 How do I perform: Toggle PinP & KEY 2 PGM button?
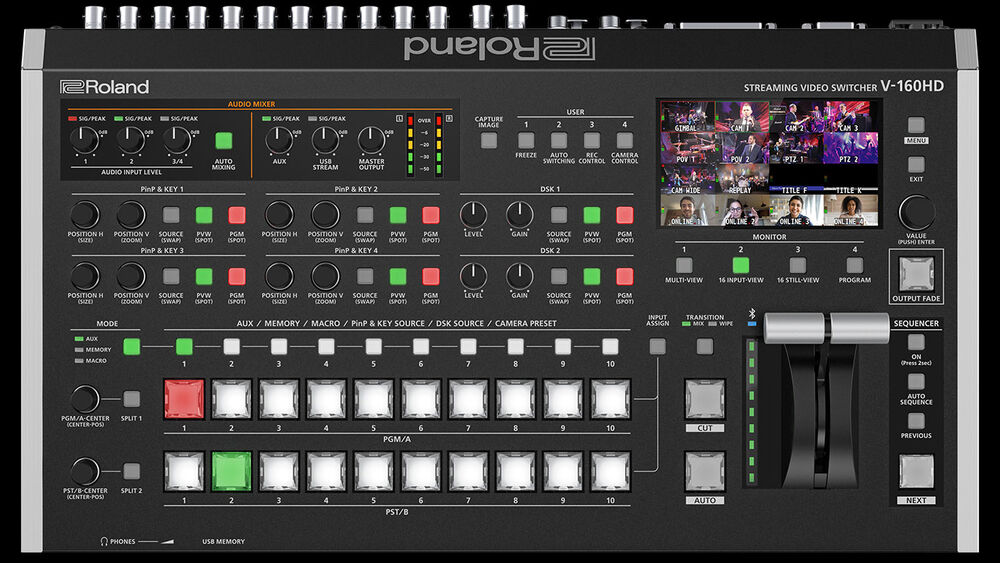pos(431,215)
